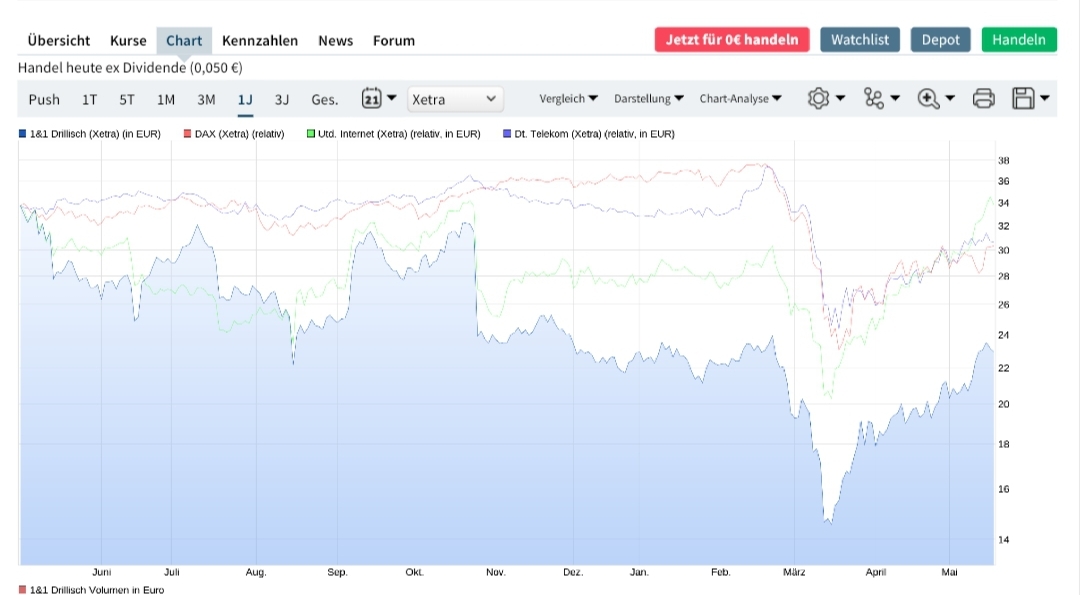Open the Chart-Analyse dropdown menu
This screenshot has width=1080, height=595.
tap(740, 98)
